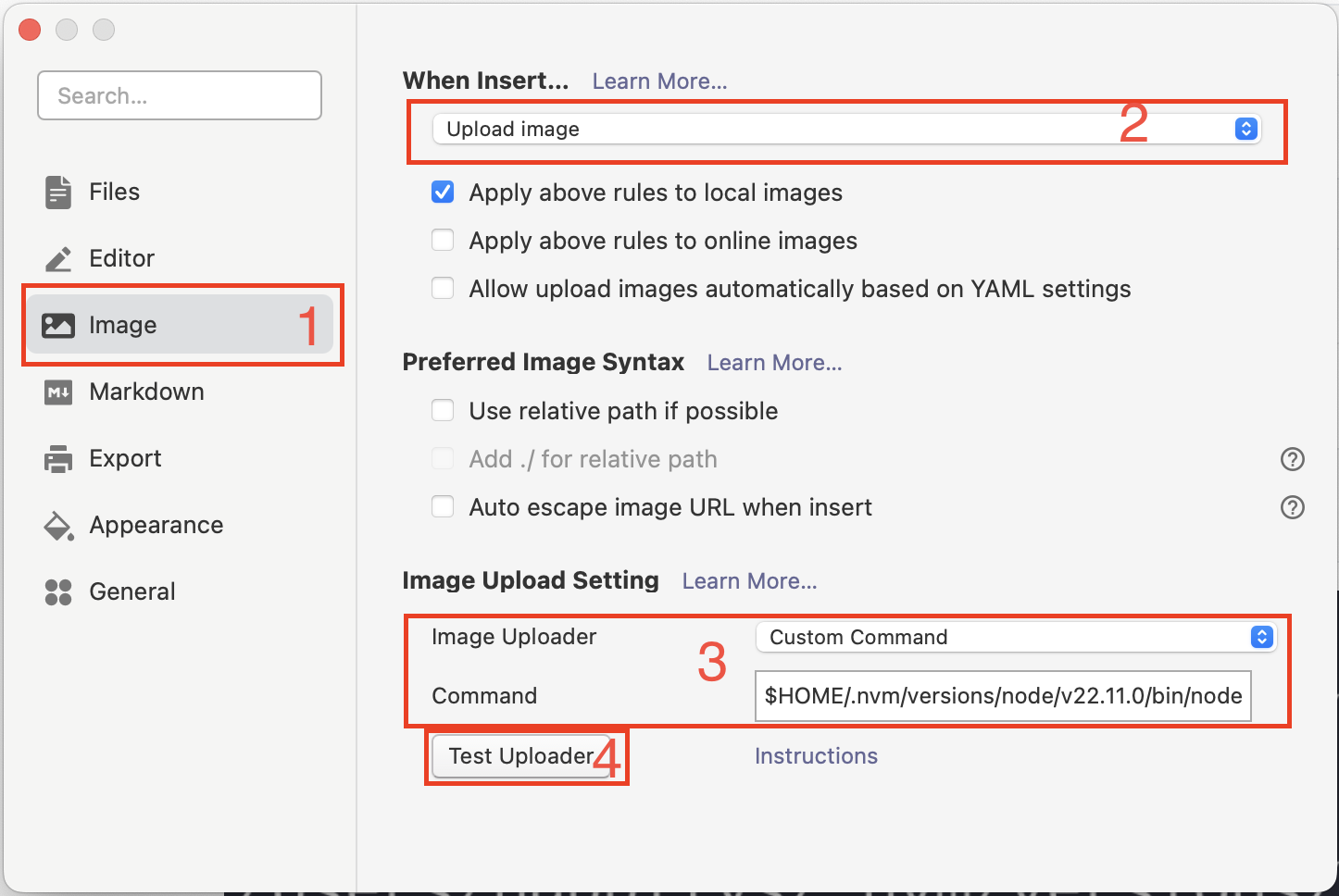Enable Auto escape image URL when insert
The width and height of the screenshot is (1339, 896).
(x=443, y=507)
